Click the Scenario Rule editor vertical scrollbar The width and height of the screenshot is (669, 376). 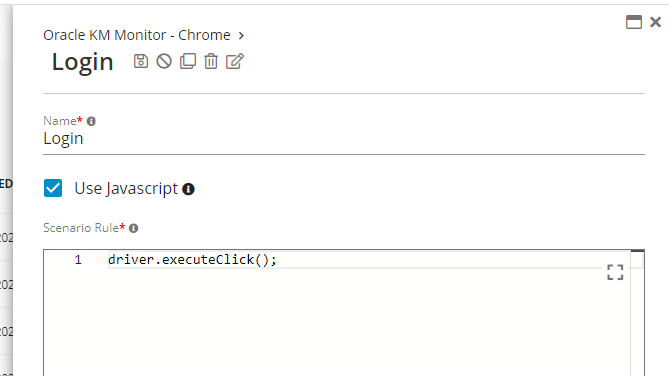coord(637,314)
